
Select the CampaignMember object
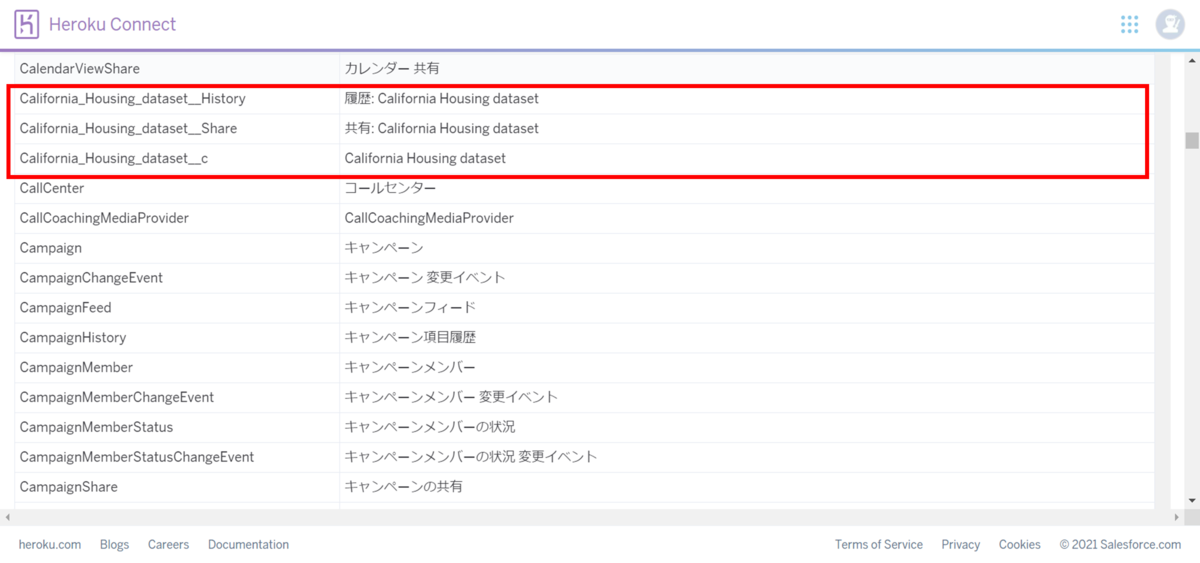tap(76, 368)
